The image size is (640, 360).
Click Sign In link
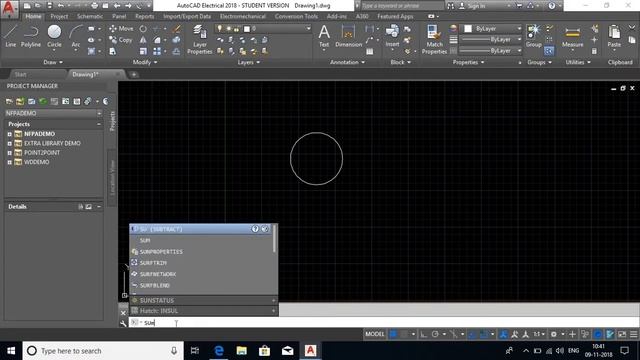point(476,6)
